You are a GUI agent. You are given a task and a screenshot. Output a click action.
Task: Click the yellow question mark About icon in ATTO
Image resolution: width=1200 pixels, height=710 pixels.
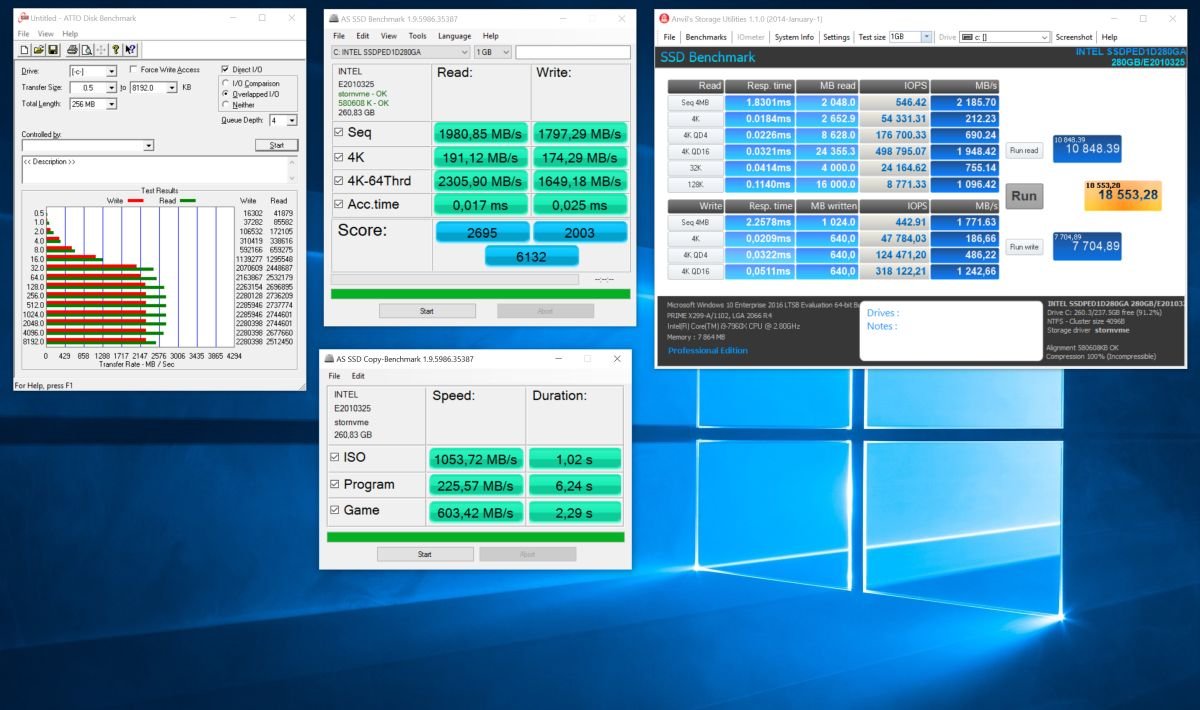[x=116, y=50]
